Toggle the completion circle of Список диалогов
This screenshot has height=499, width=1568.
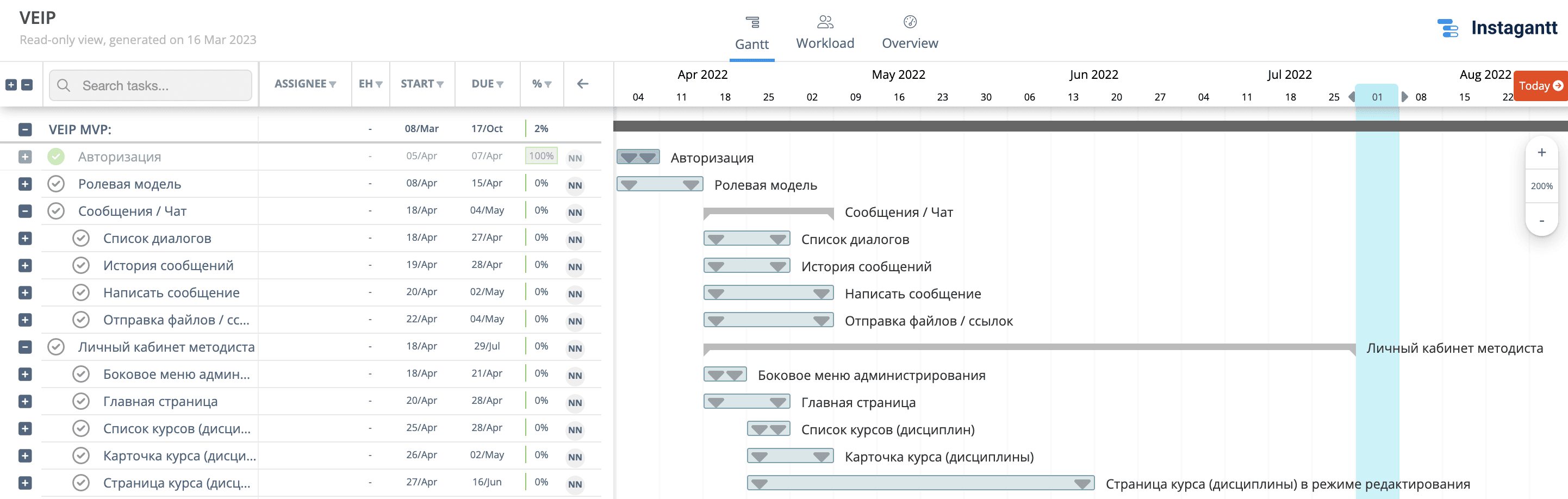(81, 238)
